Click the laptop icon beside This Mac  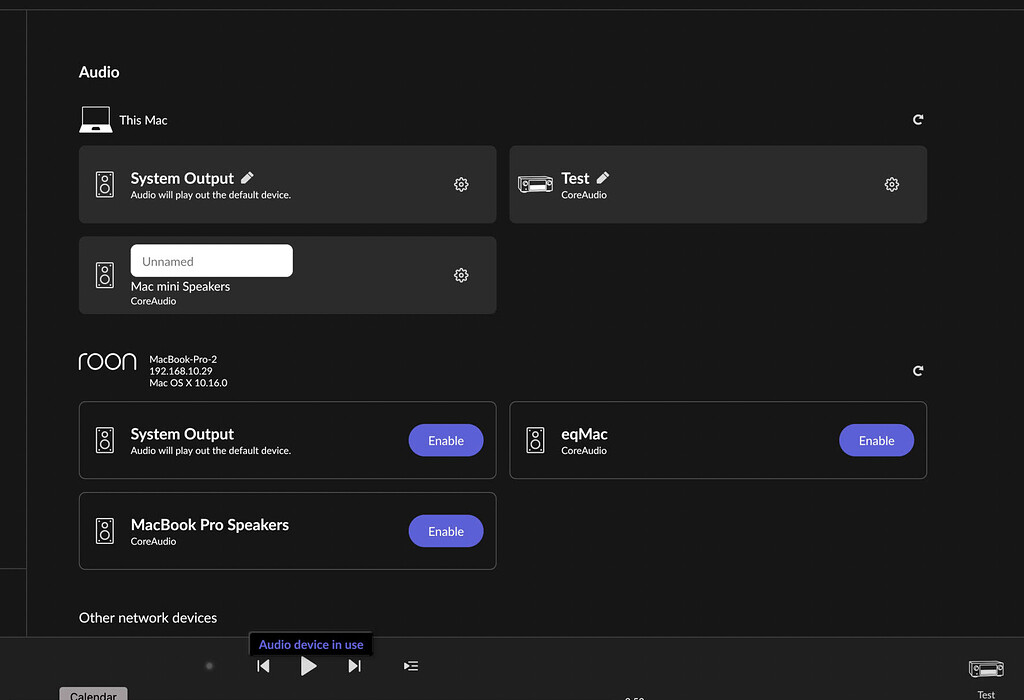pos(95,120)
